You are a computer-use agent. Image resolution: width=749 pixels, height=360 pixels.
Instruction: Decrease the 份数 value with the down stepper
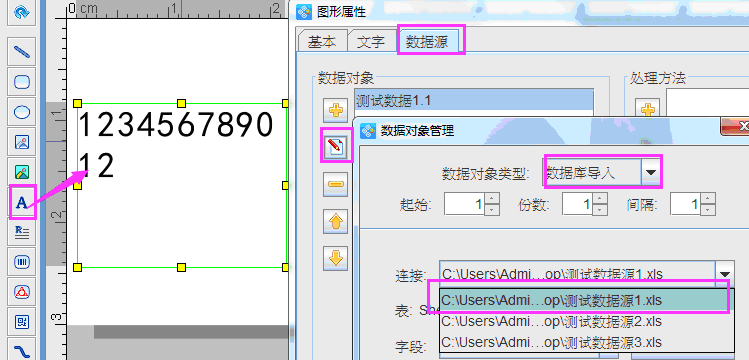[x=600, y=210]
